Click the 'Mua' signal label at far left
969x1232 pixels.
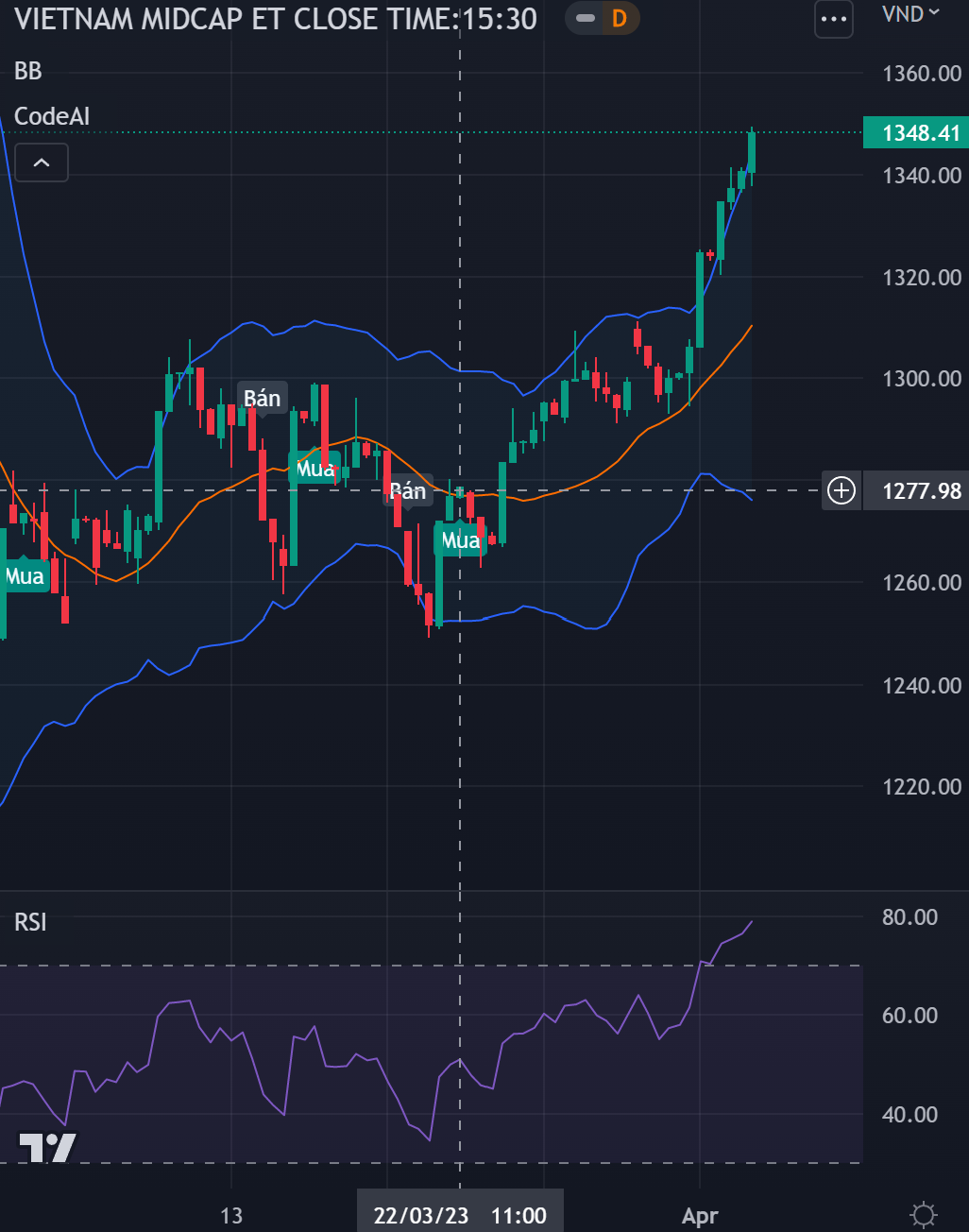coord(25,576)
